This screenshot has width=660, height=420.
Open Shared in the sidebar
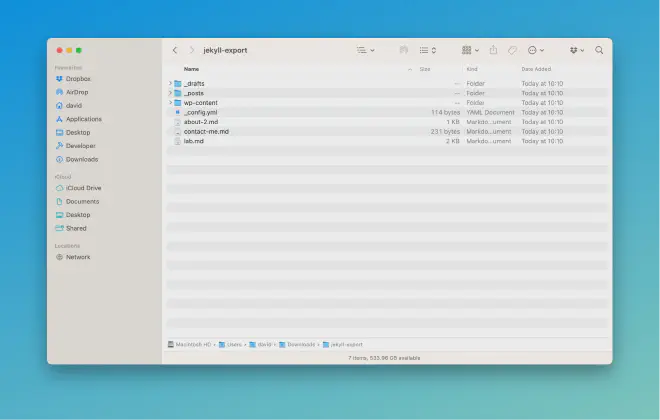[x=71, y=229]
